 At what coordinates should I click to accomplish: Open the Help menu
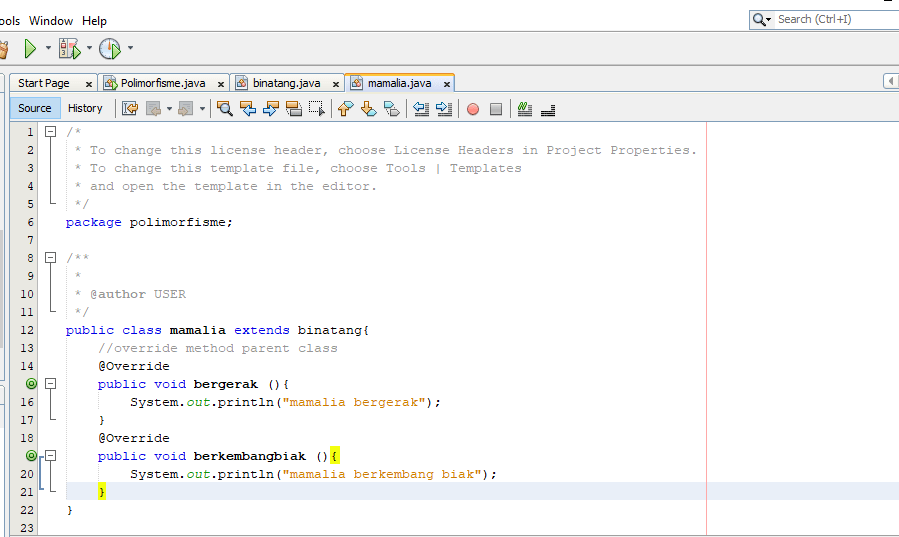[x=94, y=20]
